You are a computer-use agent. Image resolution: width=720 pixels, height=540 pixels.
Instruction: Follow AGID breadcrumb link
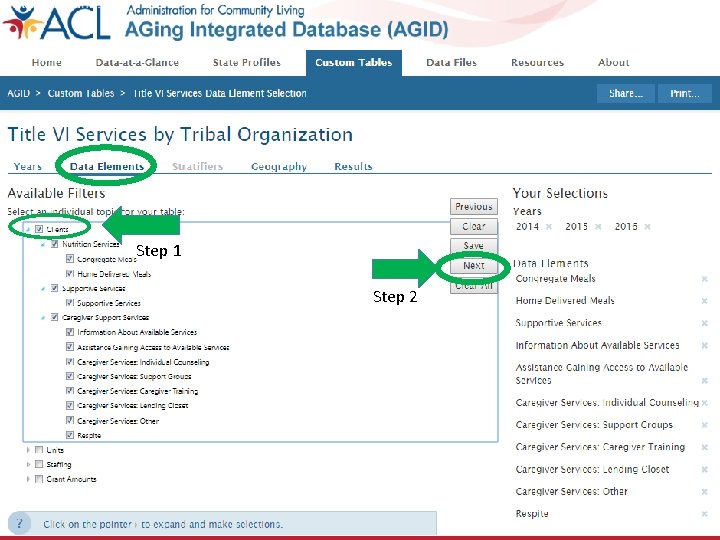pyautogui.click(x=18, y=93)
